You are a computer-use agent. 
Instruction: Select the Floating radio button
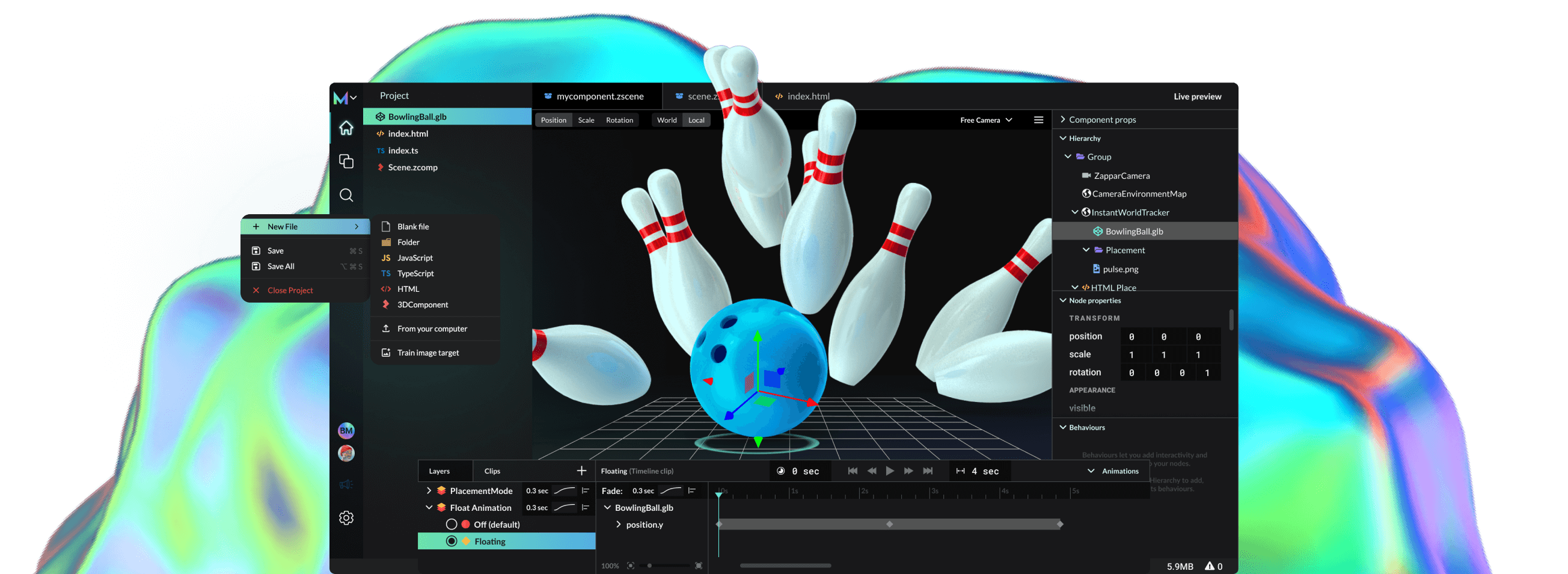pyautogui.click(x=451, y=540)
